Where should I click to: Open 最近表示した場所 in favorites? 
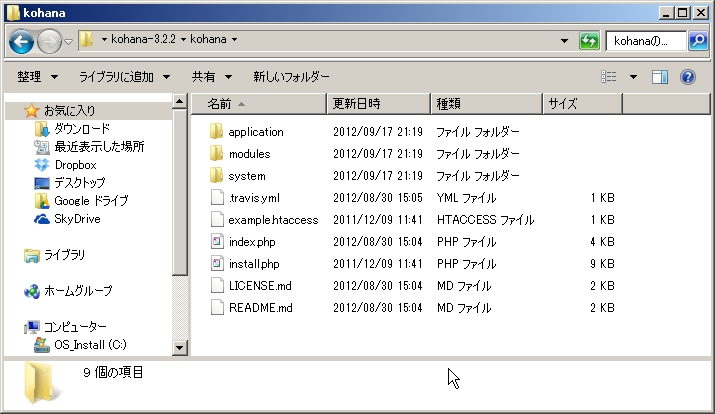point(99,146)
